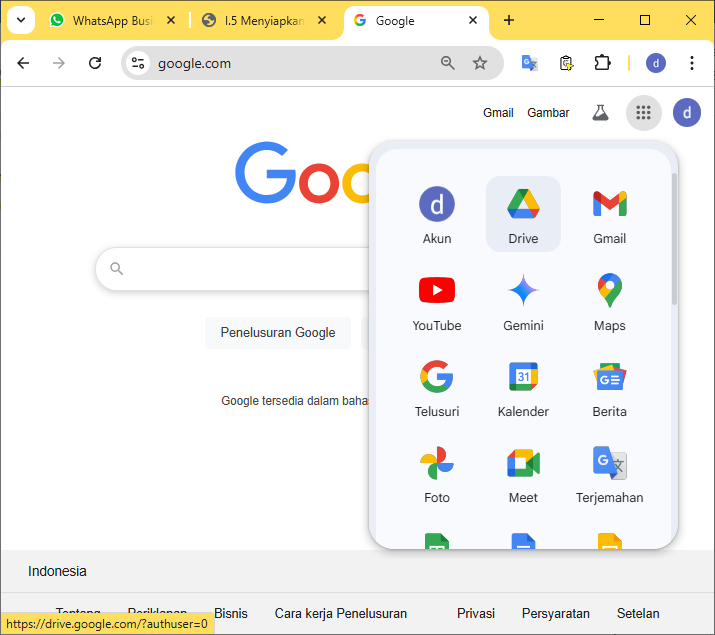Open Terjemahan translate app

609,472
